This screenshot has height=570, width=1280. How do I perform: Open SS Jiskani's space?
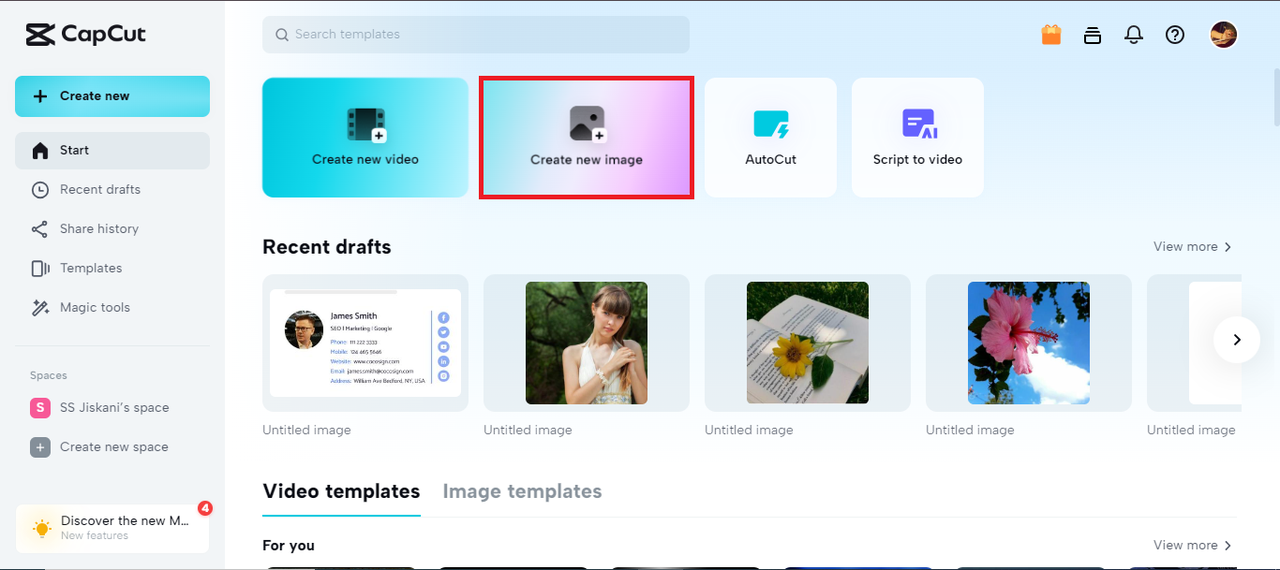pyautogui.click(x=112, y=407)
